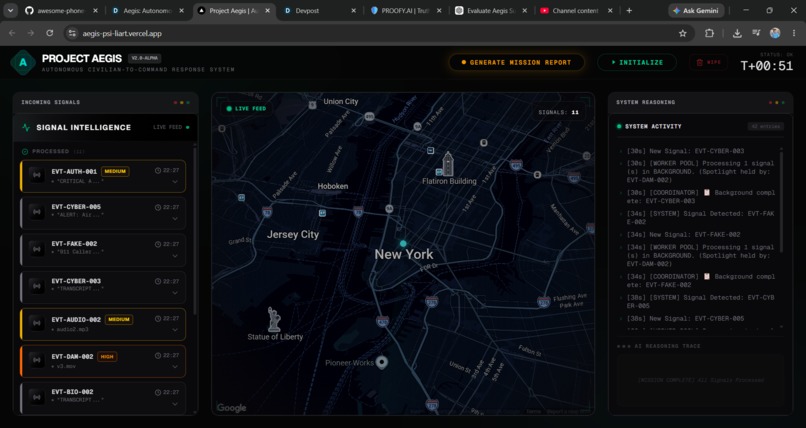
Task: Open the site information icon in address bar
Action: click(72, 33)
